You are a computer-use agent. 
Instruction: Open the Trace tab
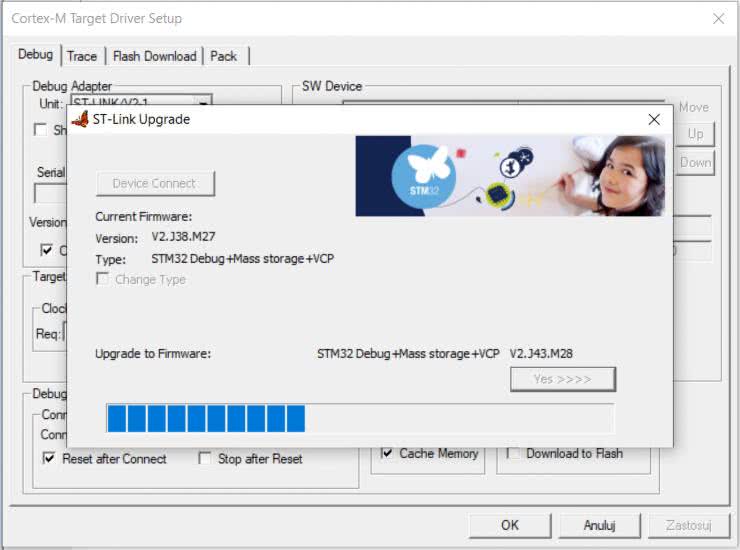point(82,56)
